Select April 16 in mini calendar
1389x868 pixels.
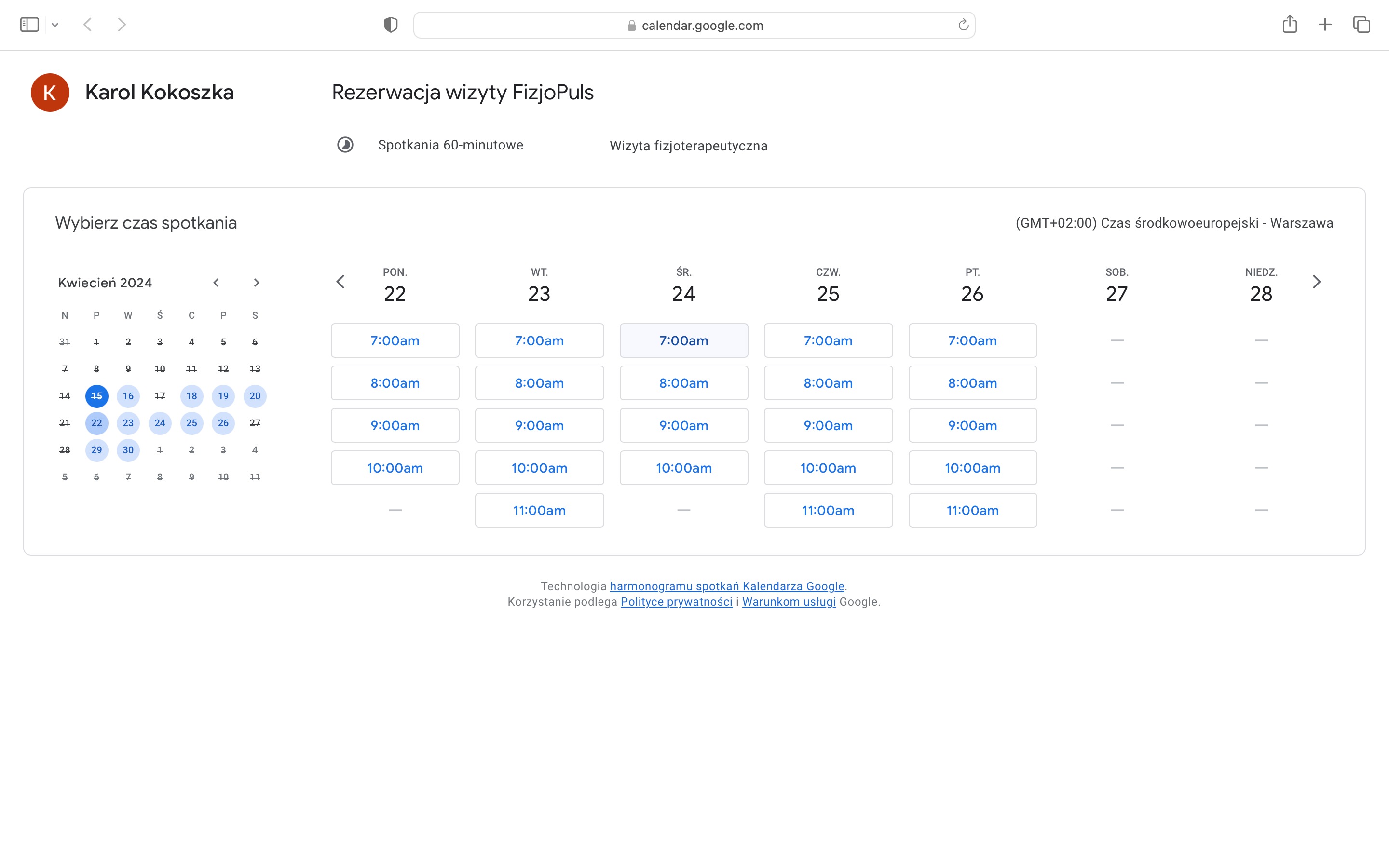pyautogui.click(x=128, y=396)
